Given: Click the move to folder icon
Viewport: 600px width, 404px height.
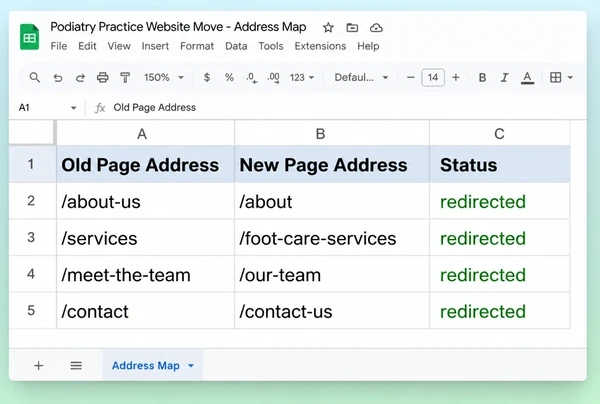Looking at the screenshot, I should tap(352, 28).
